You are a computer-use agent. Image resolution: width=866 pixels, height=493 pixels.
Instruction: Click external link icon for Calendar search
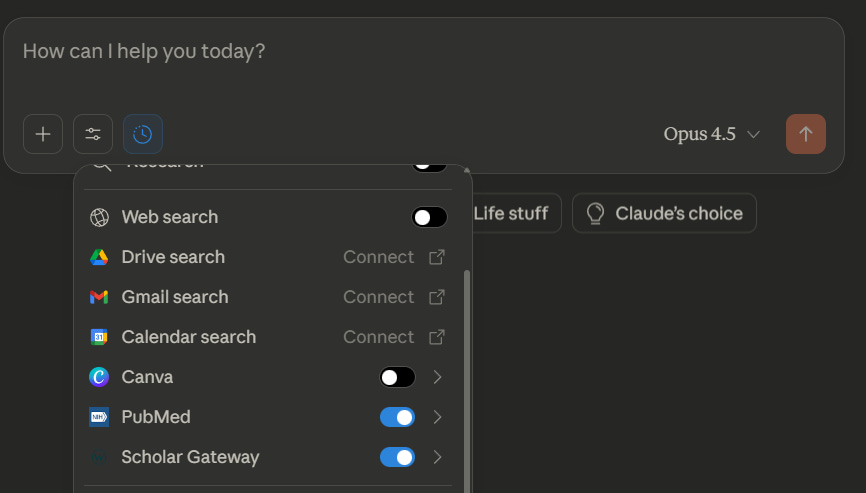(437, 337)
